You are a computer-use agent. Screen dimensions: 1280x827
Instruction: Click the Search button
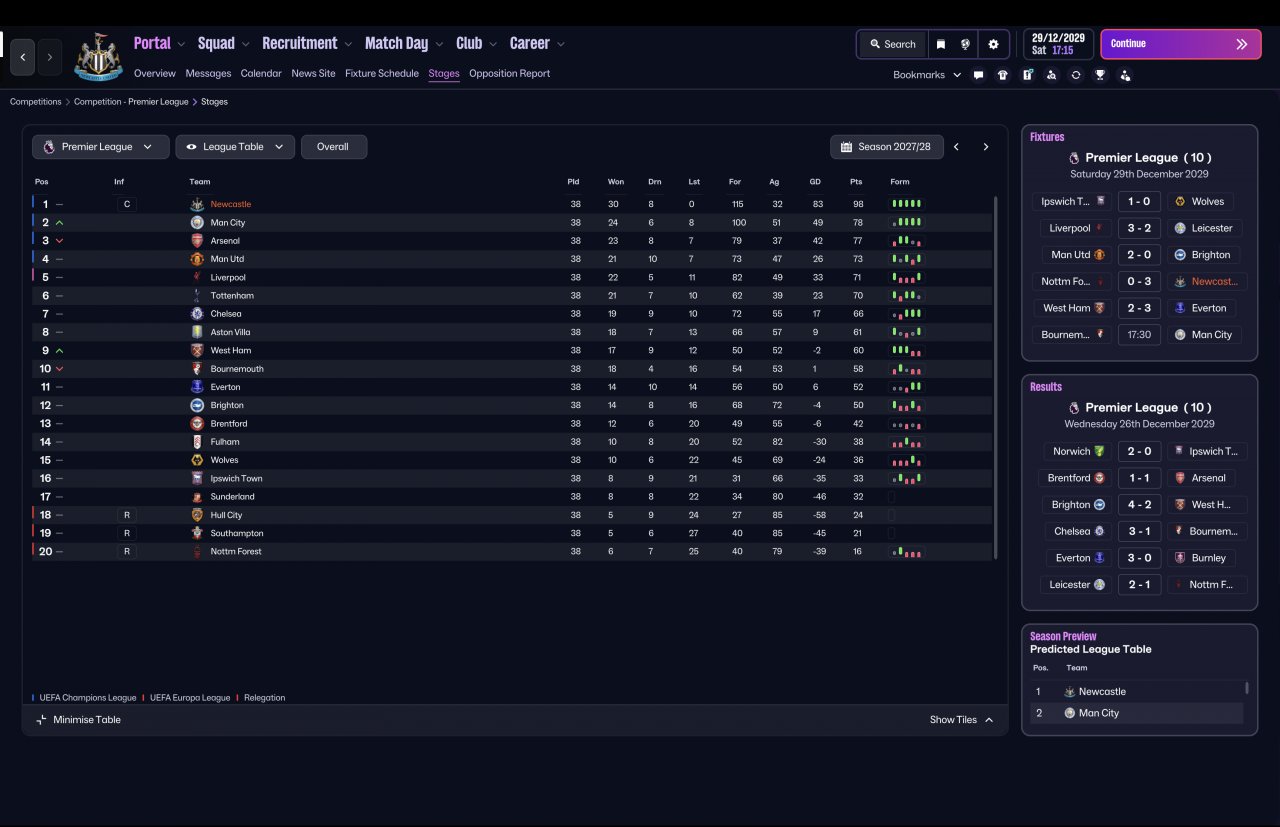pos(893,44)
